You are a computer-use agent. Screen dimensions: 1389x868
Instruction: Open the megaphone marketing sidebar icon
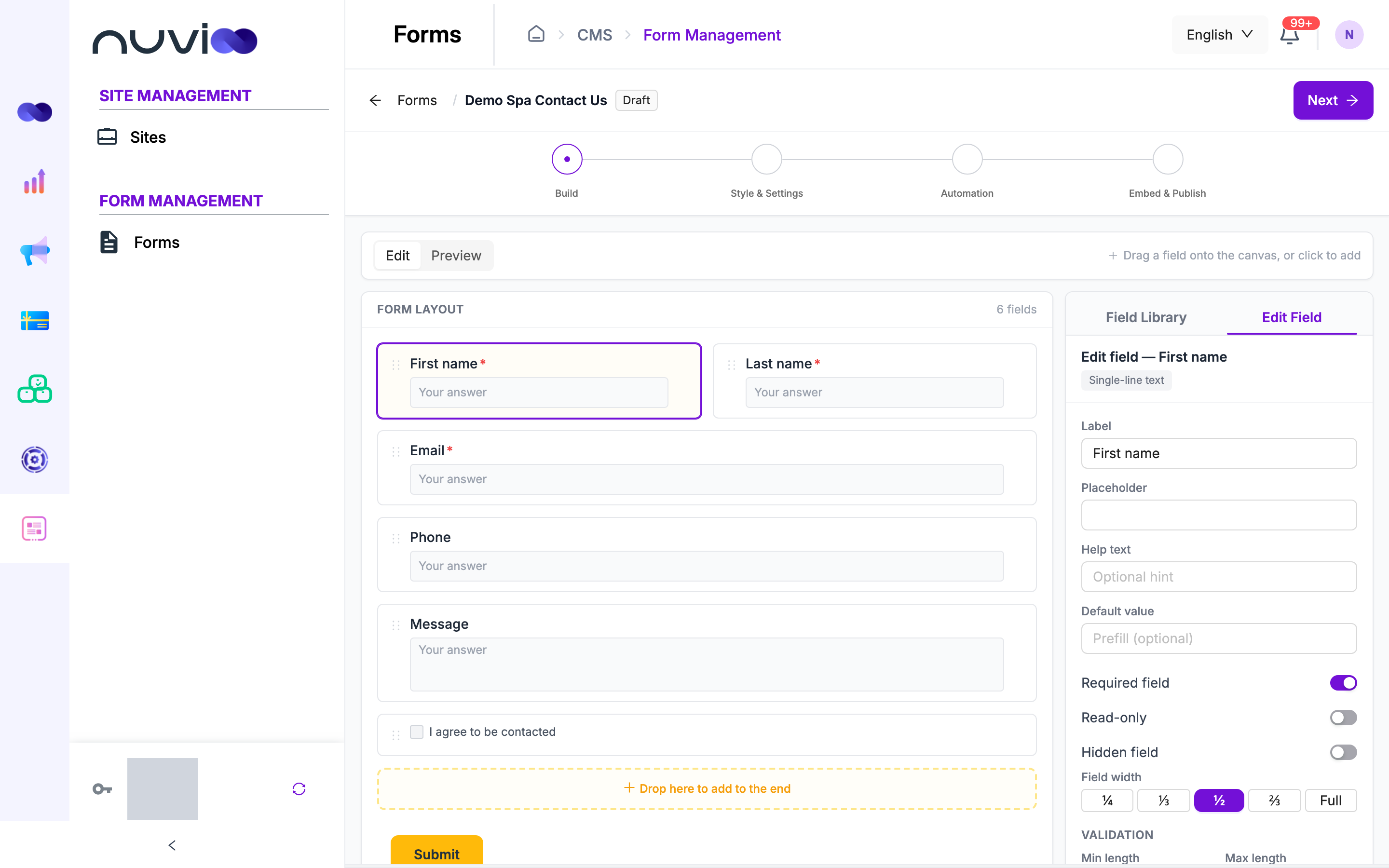[34, 251]
